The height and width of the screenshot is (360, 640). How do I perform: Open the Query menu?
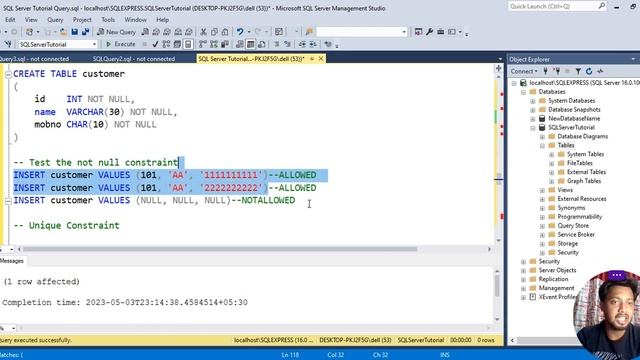pyautogui.click(x=55, y=20)
